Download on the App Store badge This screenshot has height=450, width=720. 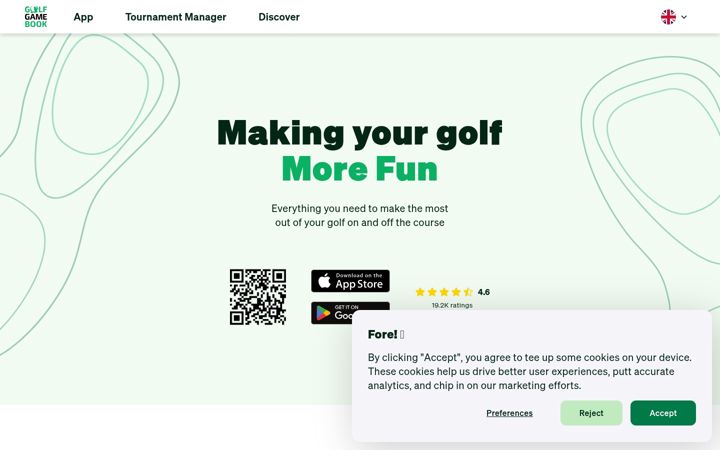pos(350,281)
